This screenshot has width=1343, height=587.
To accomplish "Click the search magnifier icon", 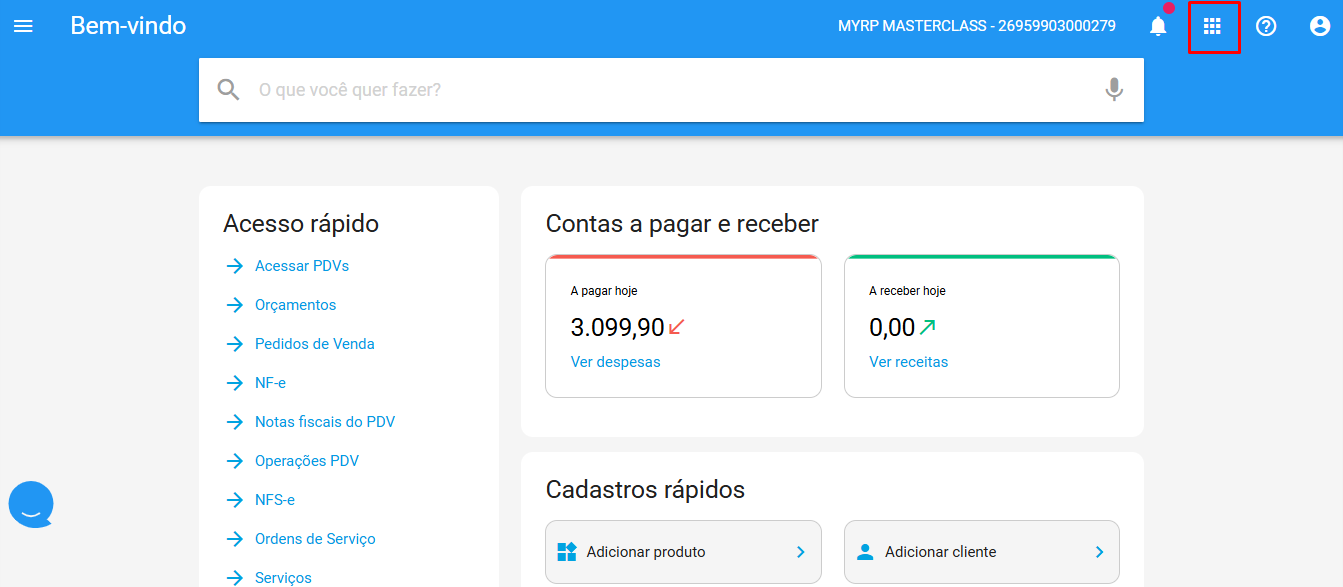I will pyautogui.click(x=229, y=90).
